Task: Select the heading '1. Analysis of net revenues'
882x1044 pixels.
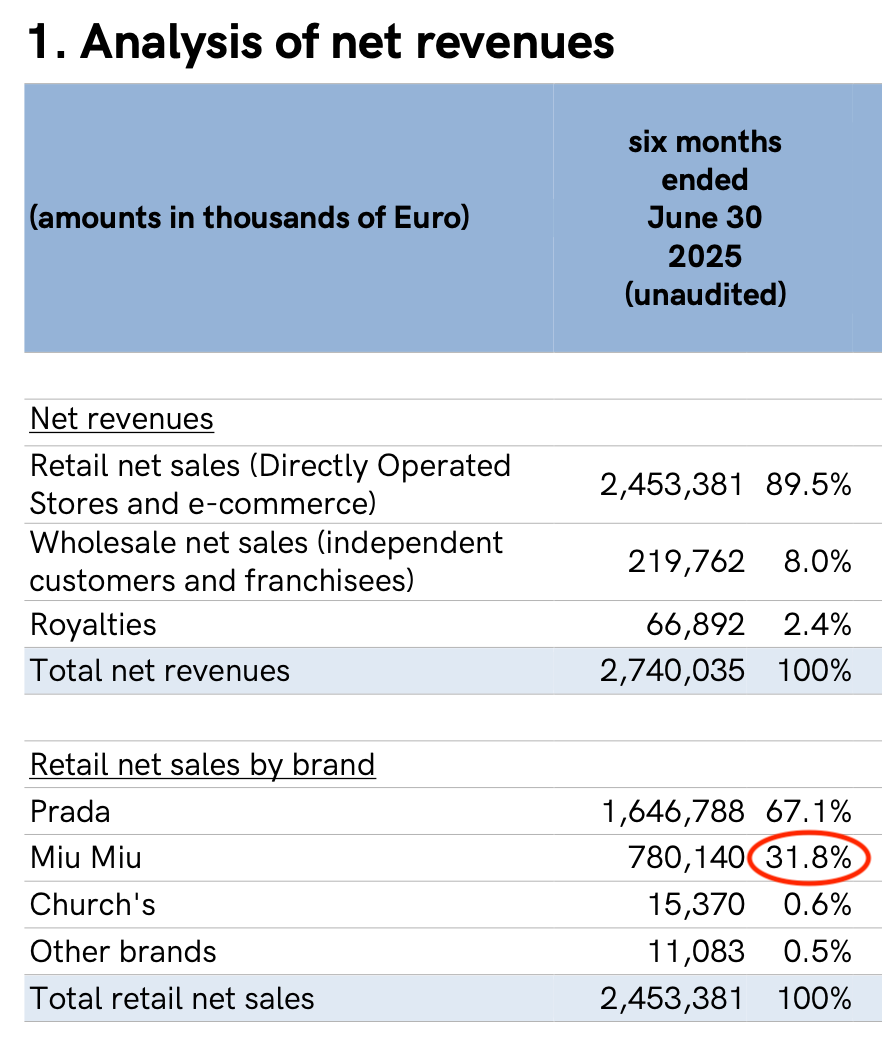Action: [321, 42]
